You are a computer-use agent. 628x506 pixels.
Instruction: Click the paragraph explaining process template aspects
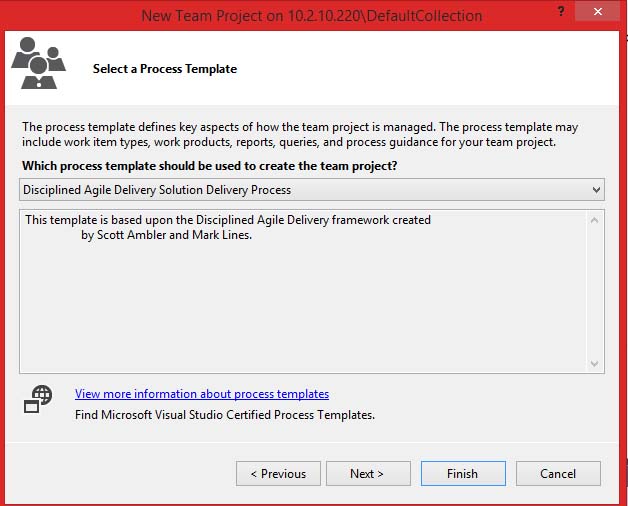point(300,135)
